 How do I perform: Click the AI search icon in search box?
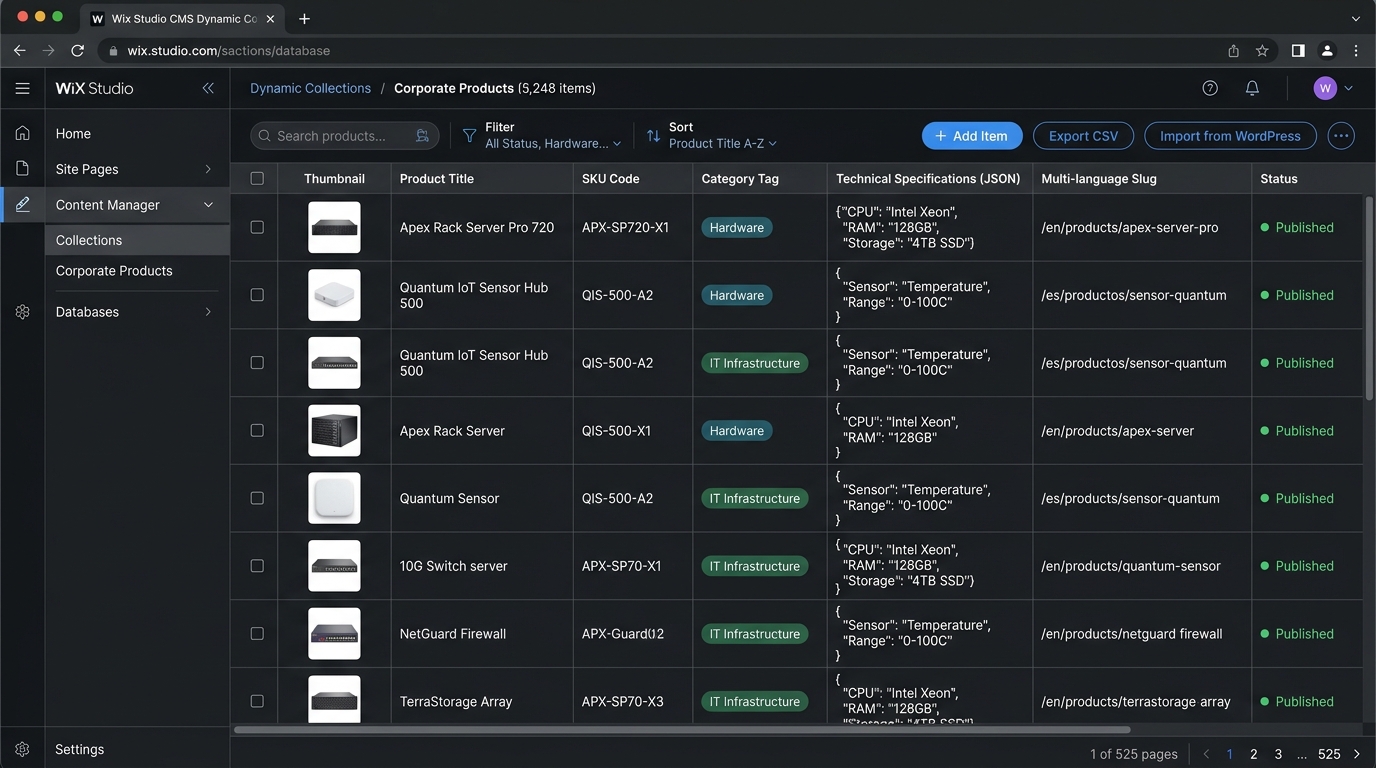pos(422,136)
